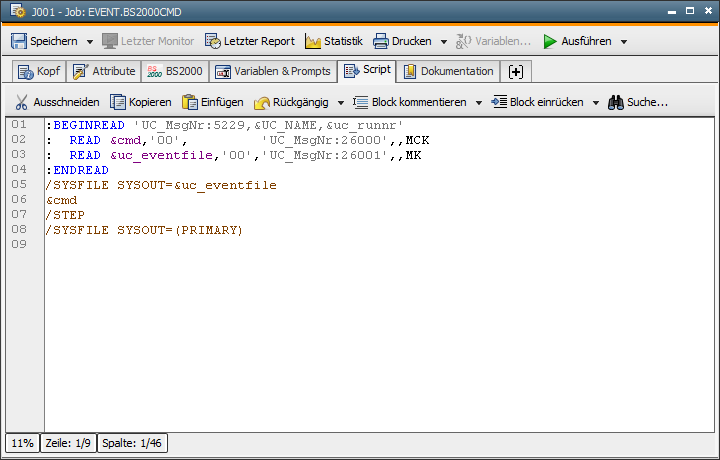Click the :BEGINREAD keyword on line 01
This screenshot has width=720, height=460.
point(85,125)
